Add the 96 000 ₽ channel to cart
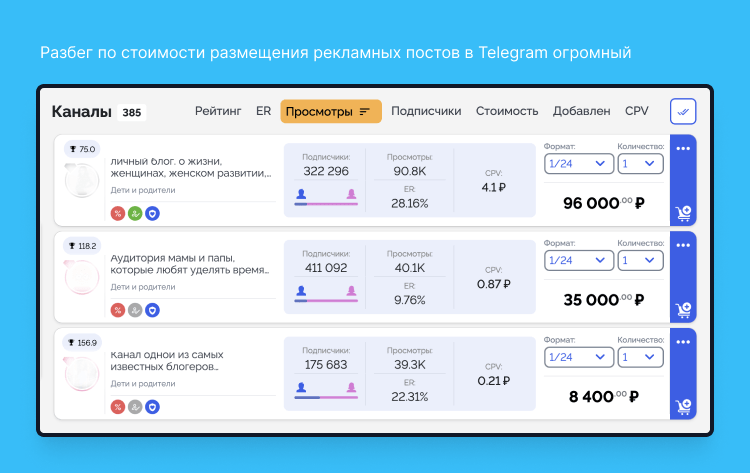Image resolution: width=750 pixels, height=473 pixels. click(683, 213)
